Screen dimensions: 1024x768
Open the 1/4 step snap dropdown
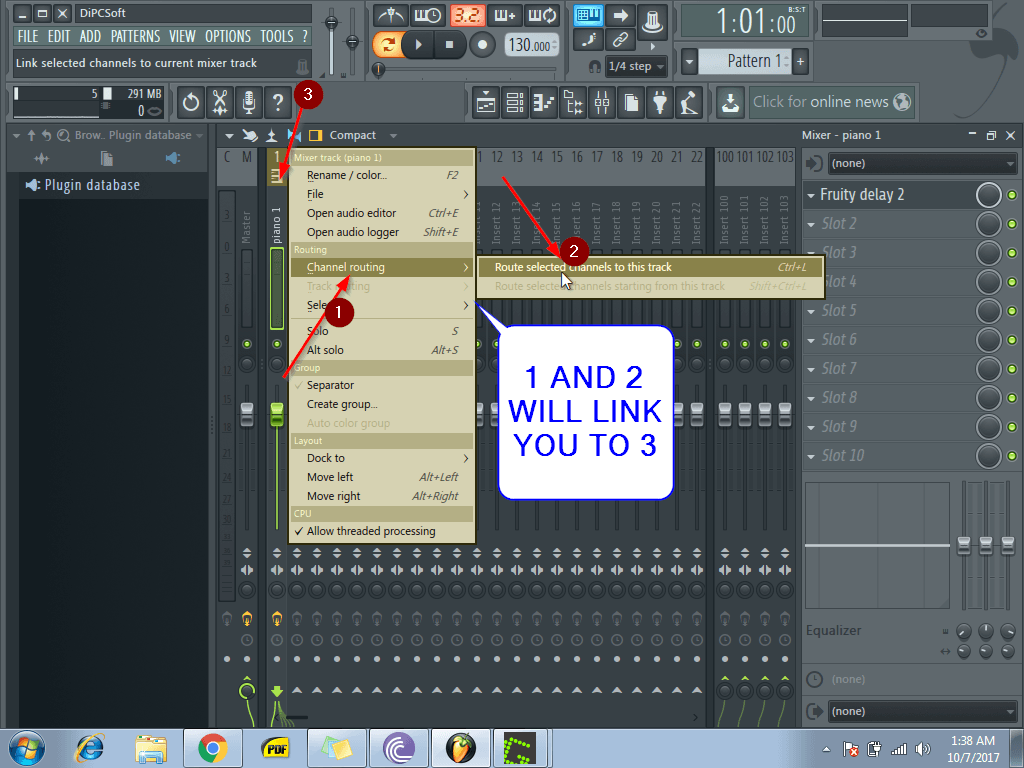tap(635, 66)
